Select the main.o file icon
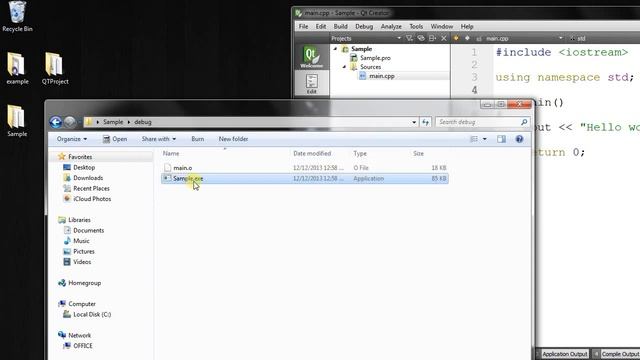The image size is (640, 360). pyautogui.click(x=167, y=167)
